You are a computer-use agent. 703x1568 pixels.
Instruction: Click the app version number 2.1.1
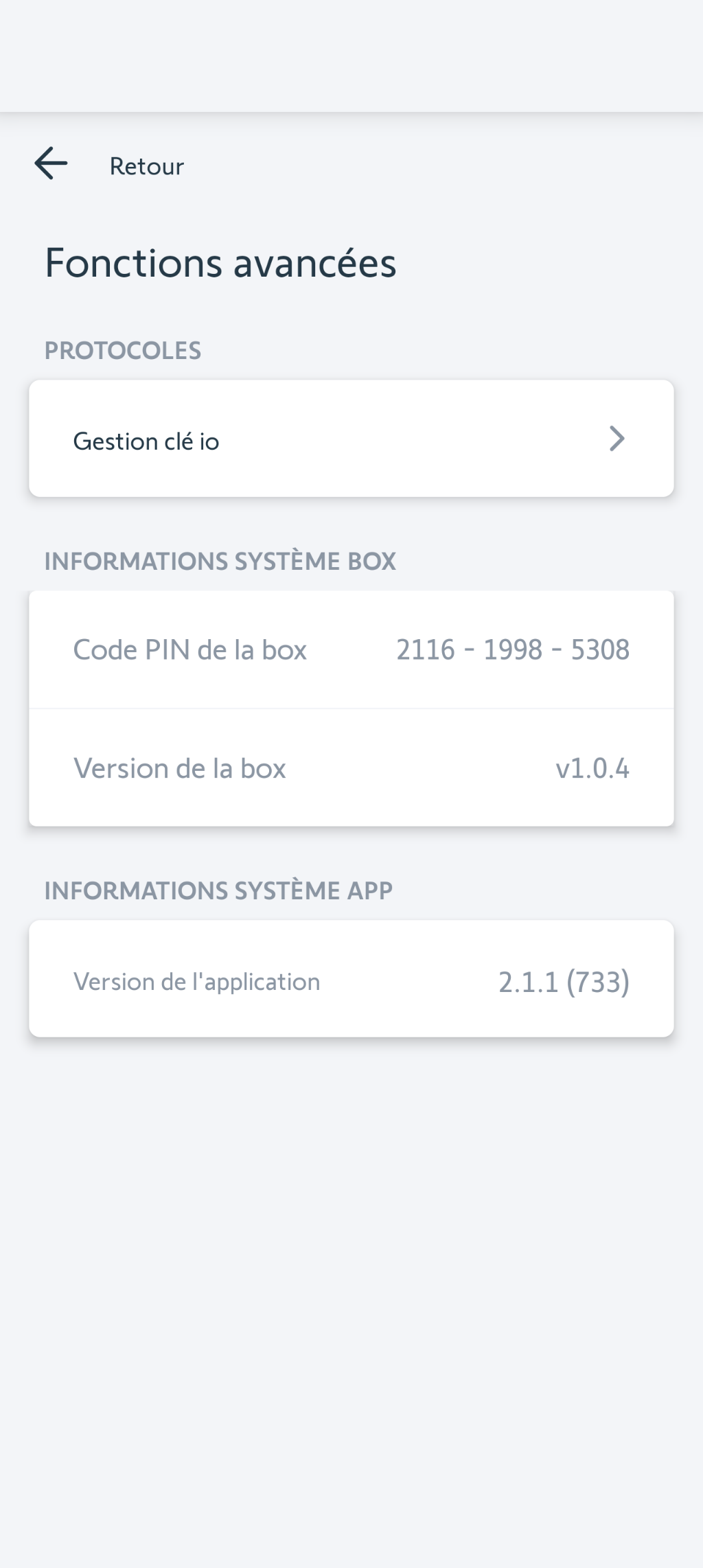click(528, 982)
